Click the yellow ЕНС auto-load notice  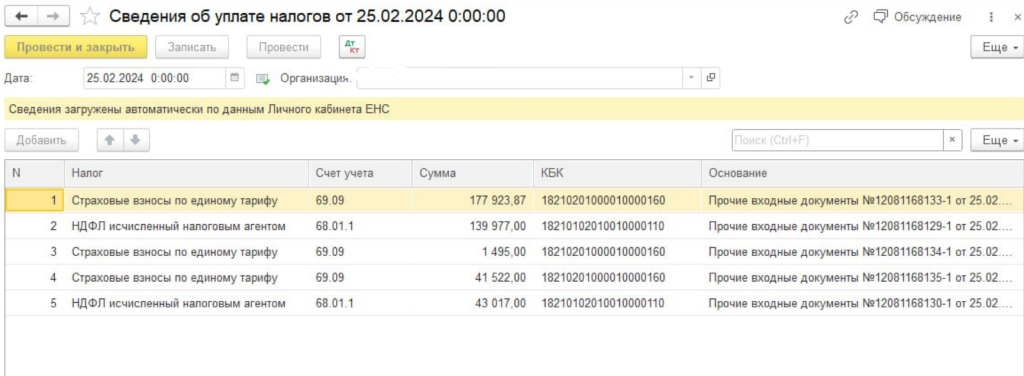click(514, 109)
